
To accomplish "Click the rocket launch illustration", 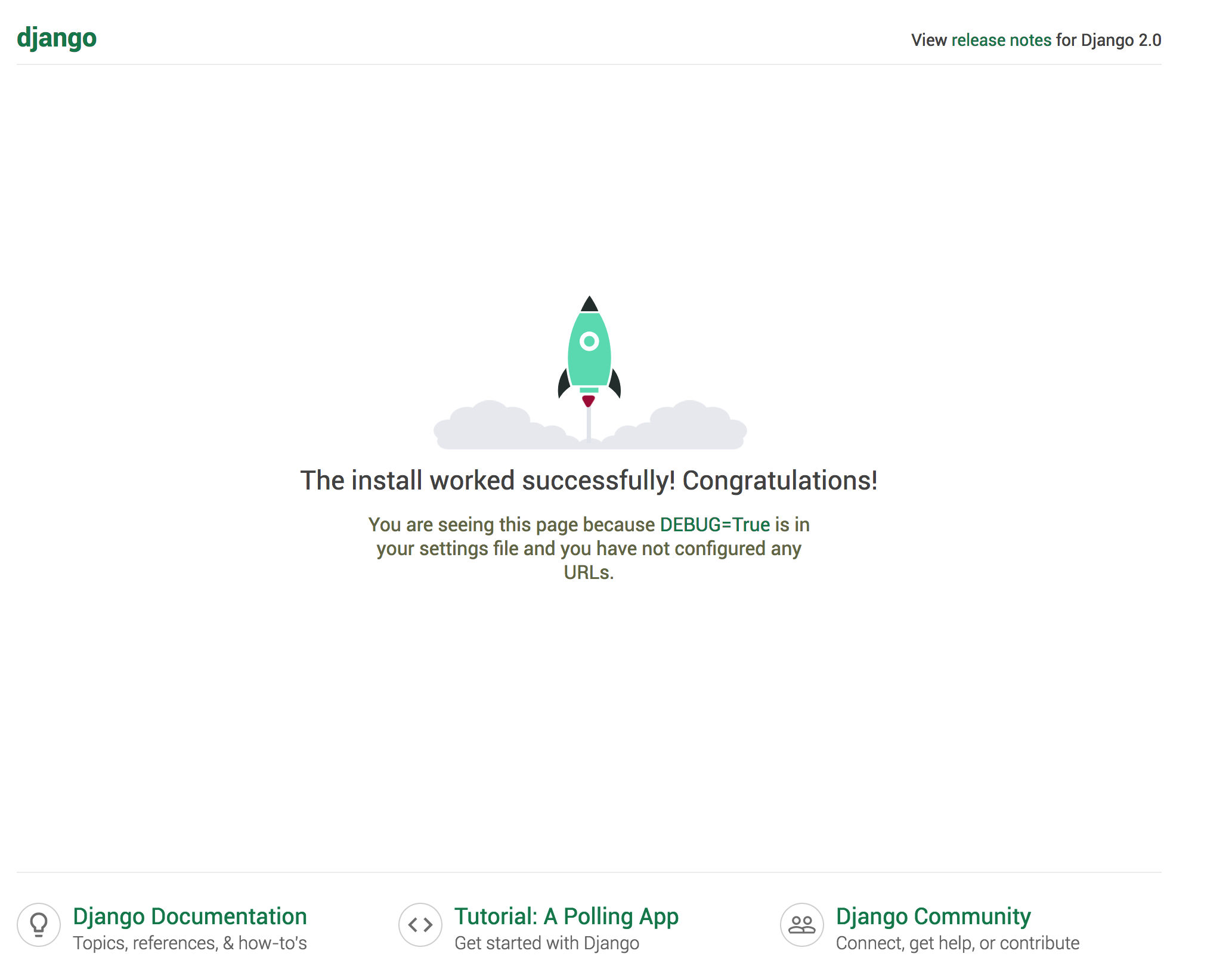I will 590,372.
